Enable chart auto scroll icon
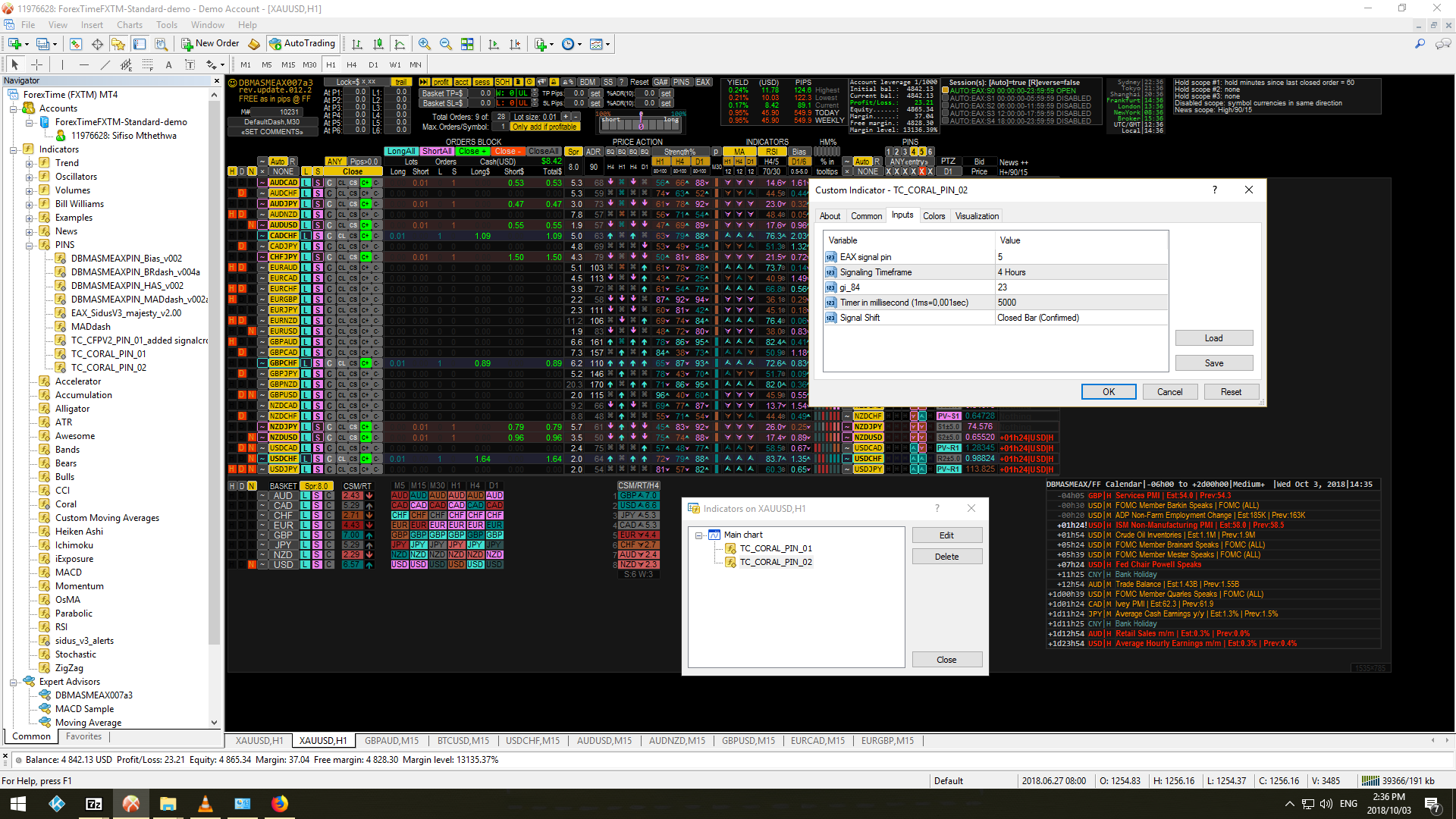The image size is (1456, 819). (494, 44)
